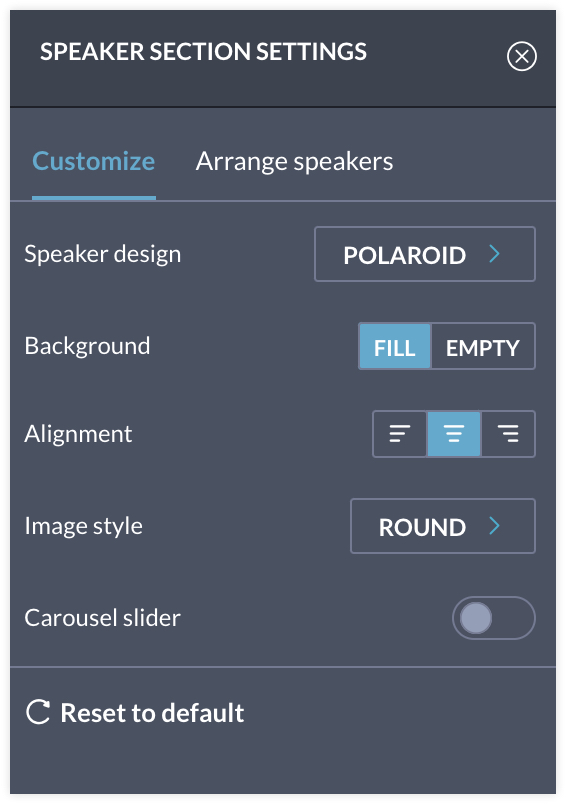Image resolution: width=566 pixels, height=804 pixels.
Task: Click the Carousel slider label text
Action: [x=103, y=618]
